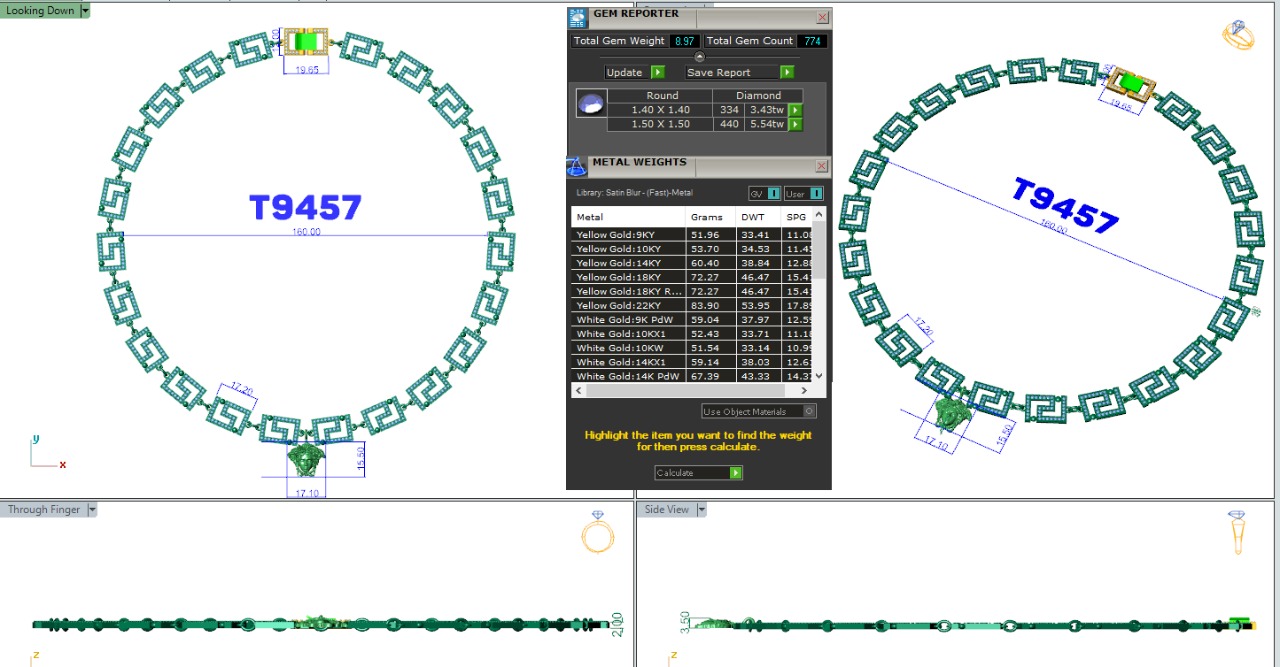This screenshot has height=667, width=1280.
Task: Open the Through Finger viewport dropdown
Action: [92, 510]
